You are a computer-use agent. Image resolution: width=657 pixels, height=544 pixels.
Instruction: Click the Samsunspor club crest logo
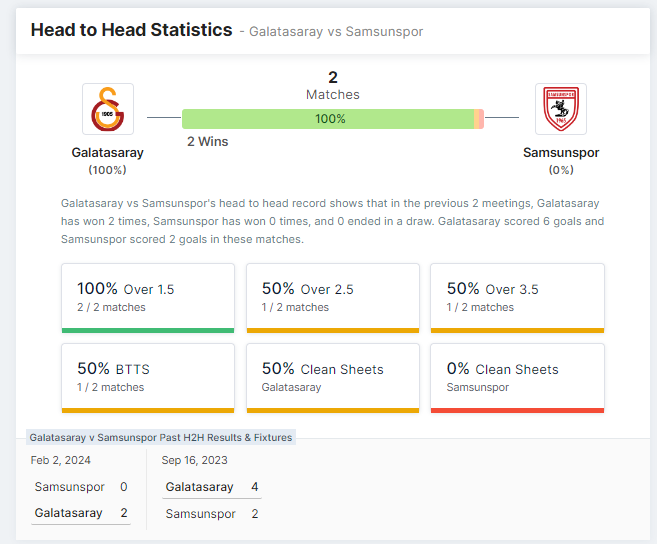point(560,109)
